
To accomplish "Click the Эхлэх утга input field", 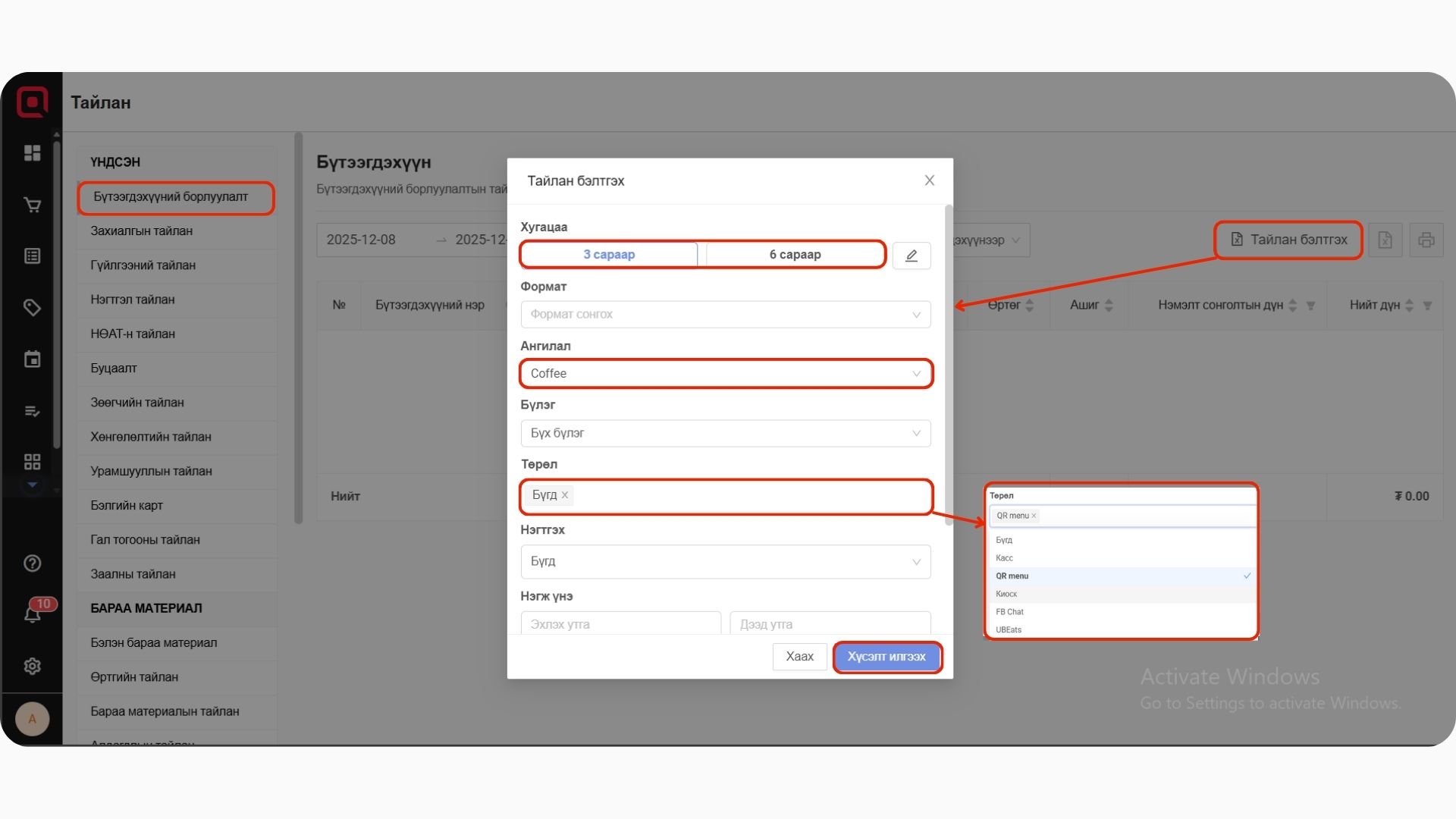I will click(620, 624).
